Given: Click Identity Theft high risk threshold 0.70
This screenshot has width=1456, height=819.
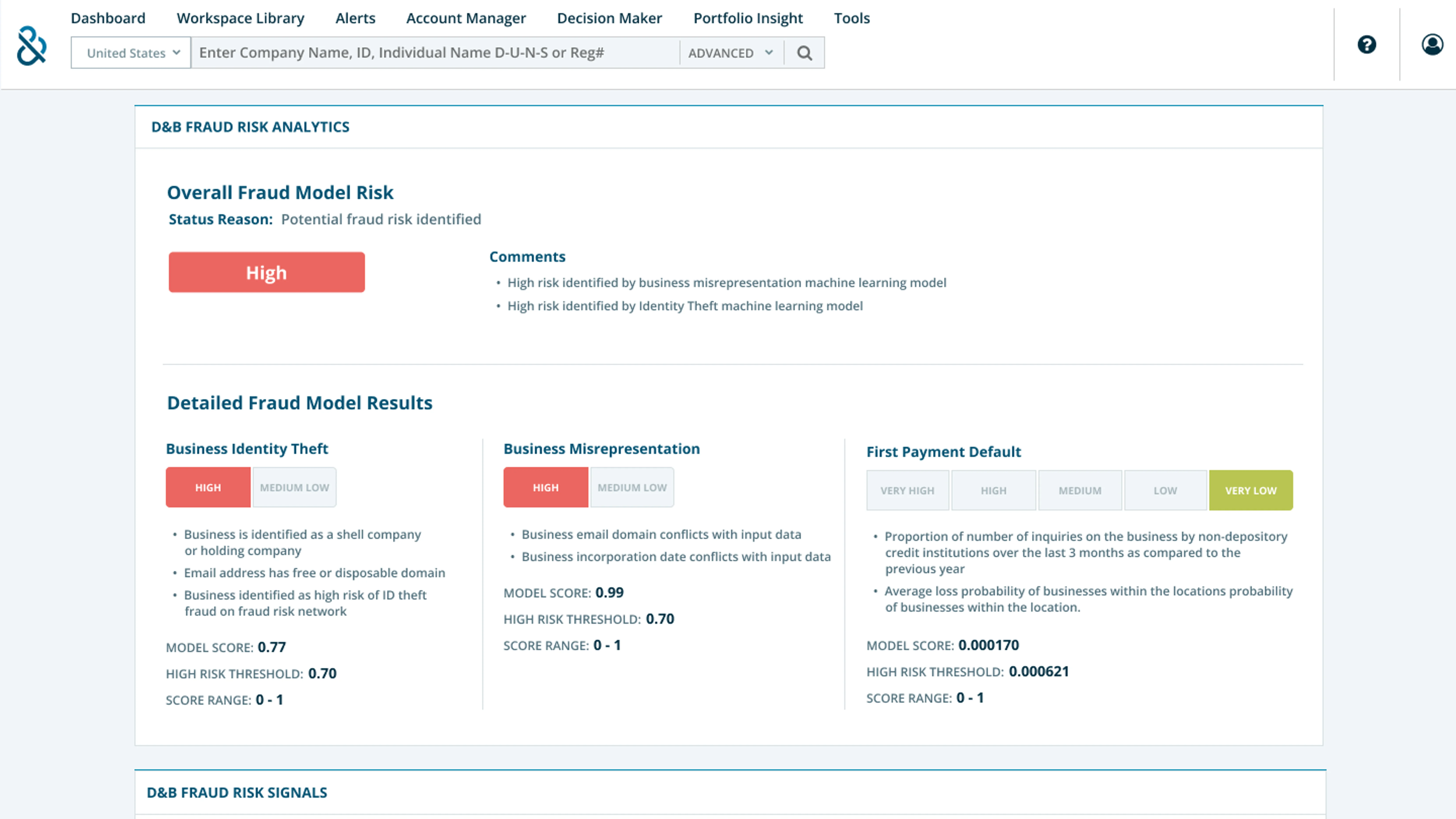Looking at the screenshot, I should (x=322, y=674).
